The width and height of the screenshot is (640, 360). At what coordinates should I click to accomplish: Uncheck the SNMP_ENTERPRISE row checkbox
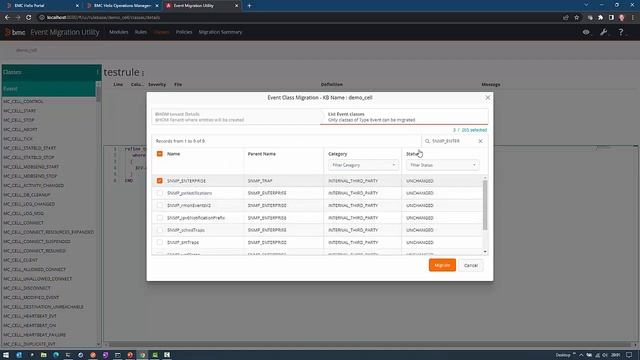click(160, 180)
